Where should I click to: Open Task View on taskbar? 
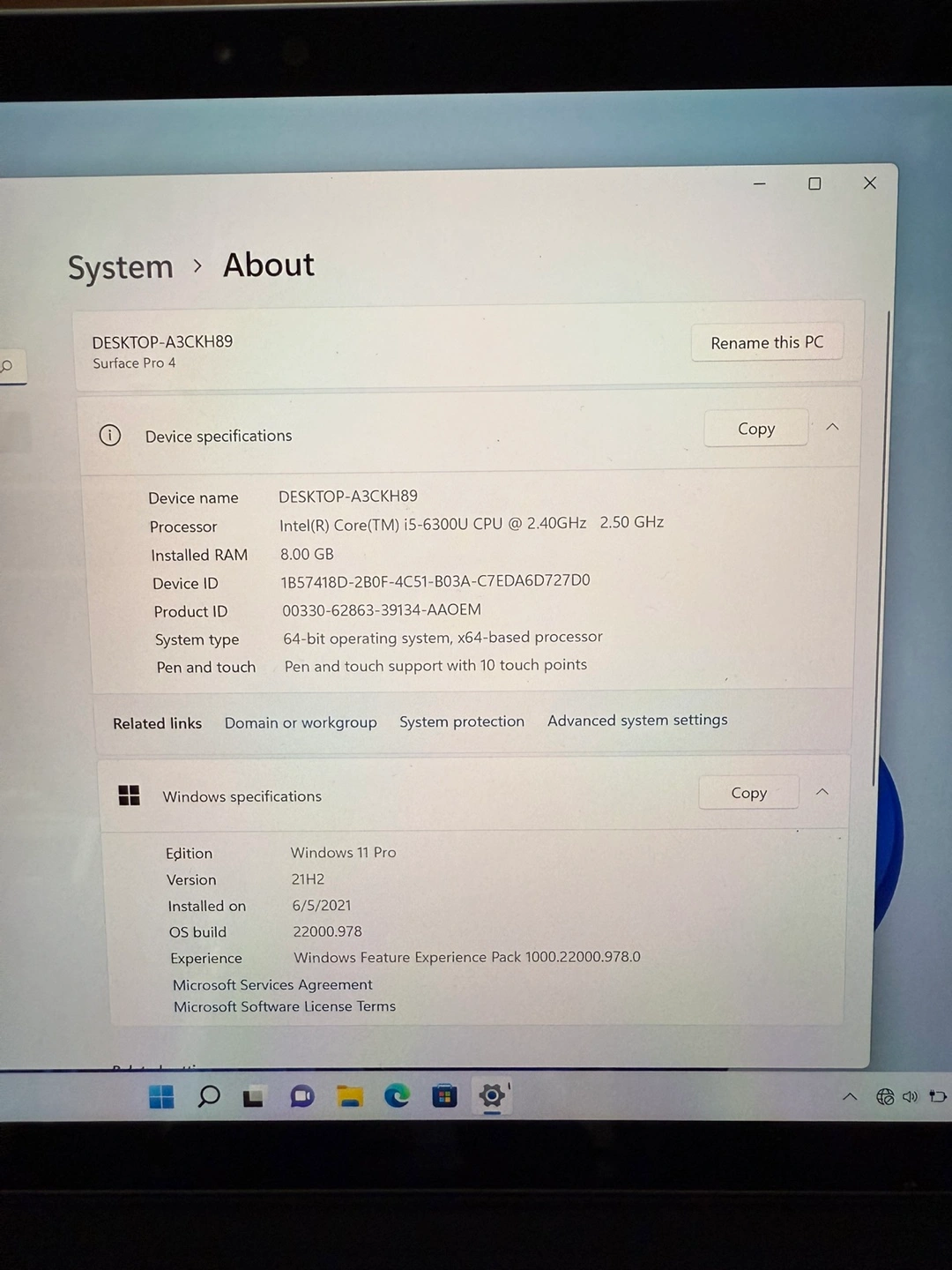point(255,1097)
